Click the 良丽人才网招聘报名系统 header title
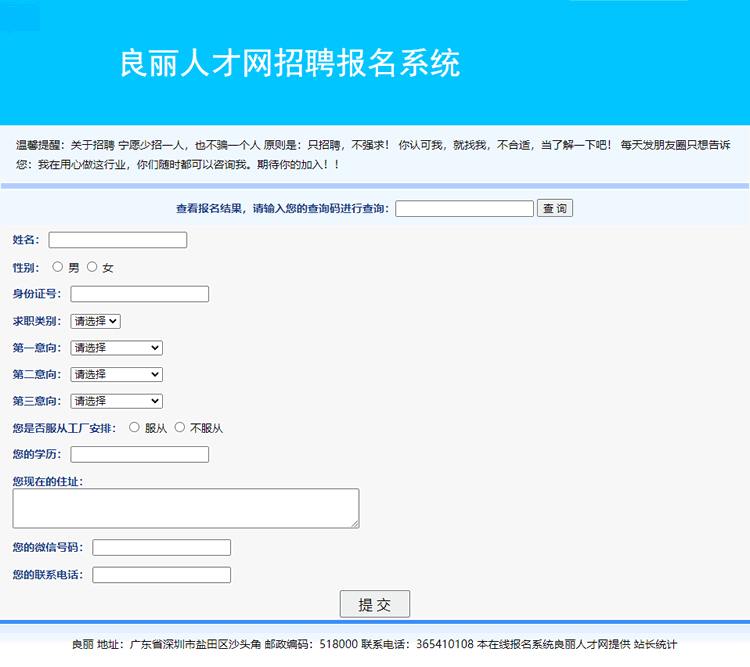750x667 pixels. pos(290,63)
